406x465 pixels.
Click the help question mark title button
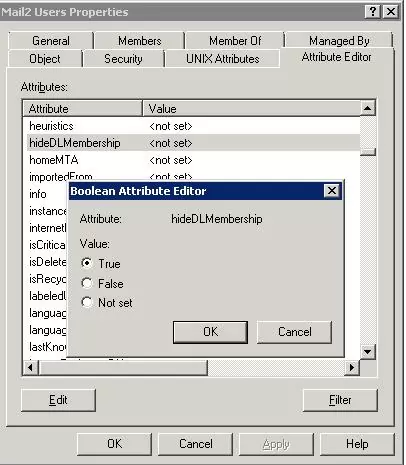pos(373,12)
